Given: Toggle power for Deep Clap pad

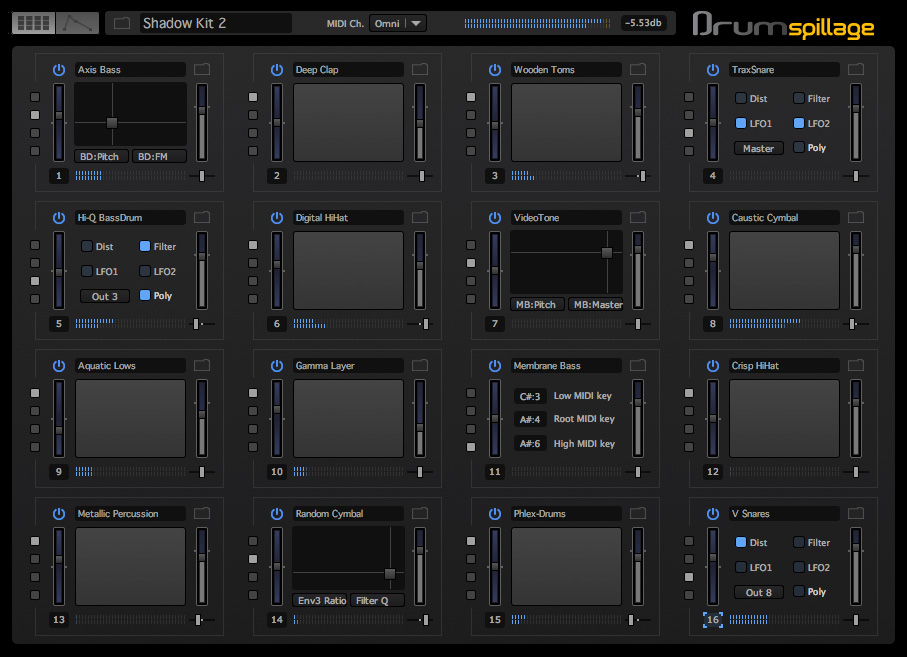Looking at the screenshot, I should coord(277,70).
